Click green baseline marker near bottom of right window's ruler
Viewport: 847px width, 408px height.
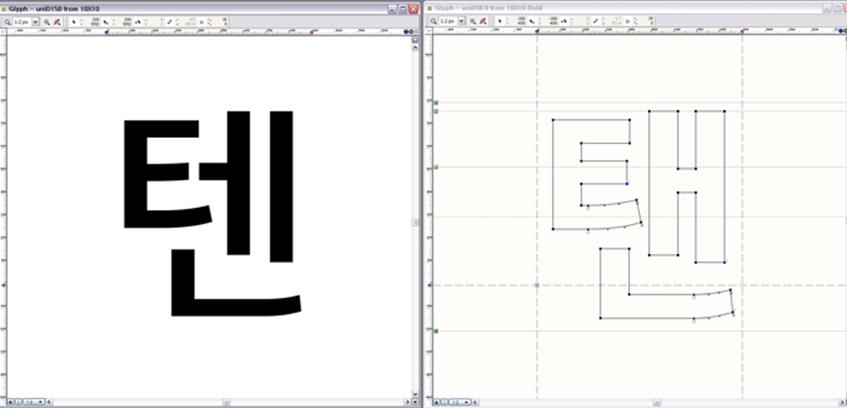click(x=436, y=330)
